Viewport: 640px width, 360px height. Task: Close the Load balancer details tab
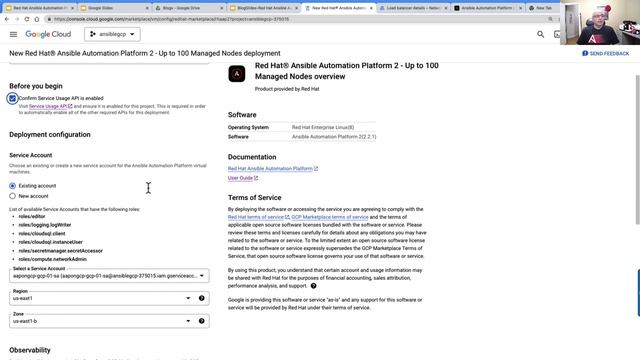(x=446, y=8)
